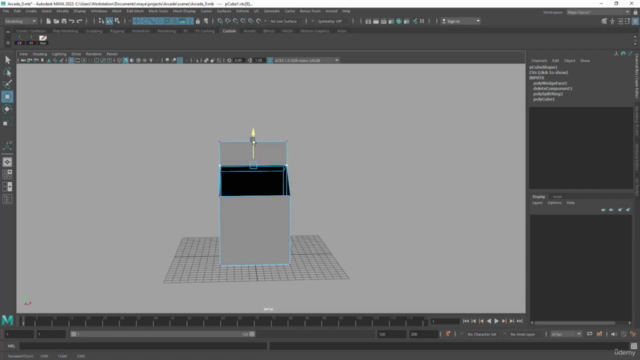The height and width of the screenshot is (360, 640).
Task: Activate the Lasso Select tool
Action: tap(7, 72)
